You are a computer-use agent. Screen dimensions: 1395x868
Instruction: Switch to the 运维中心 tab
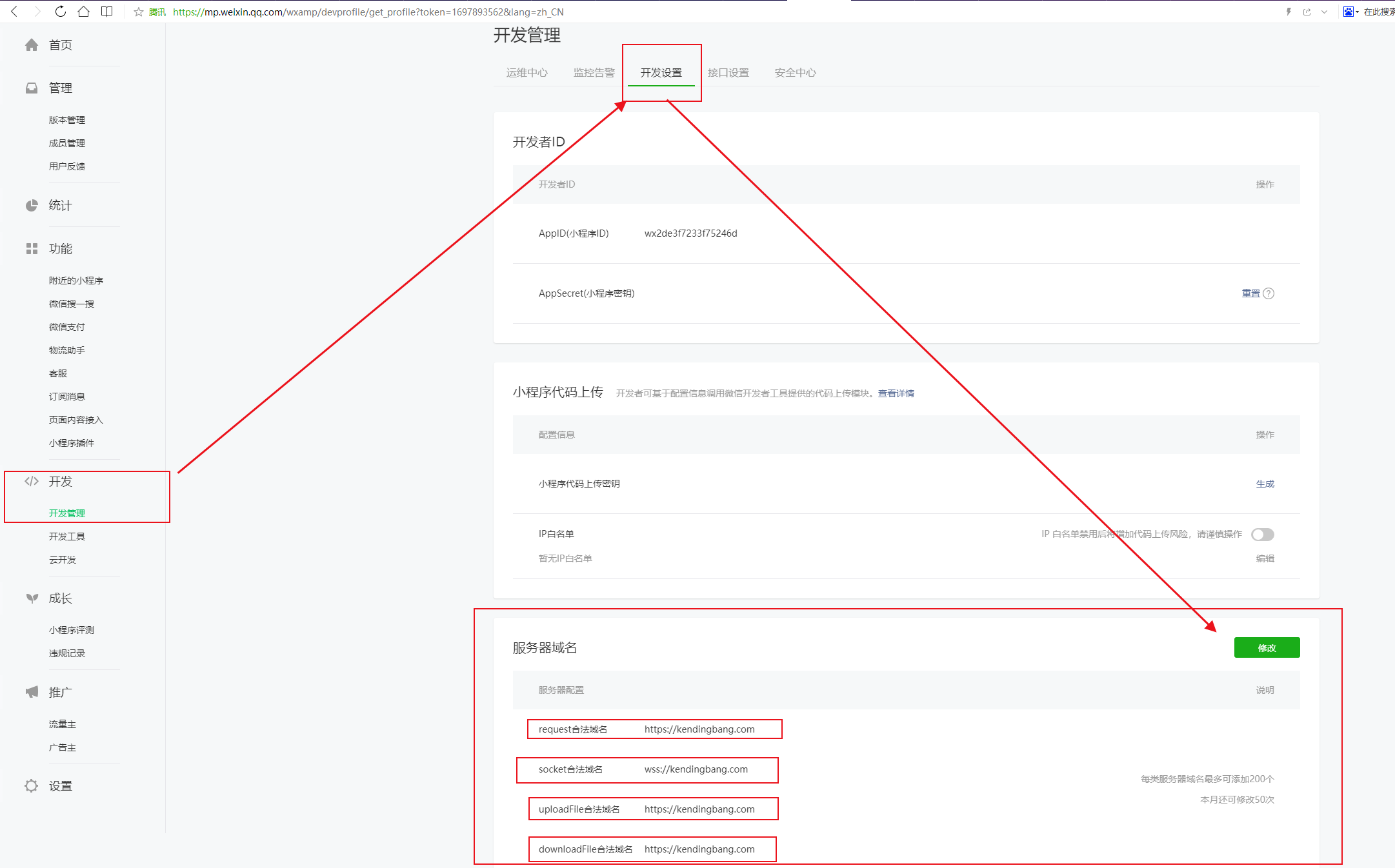(x=527, y=73)
